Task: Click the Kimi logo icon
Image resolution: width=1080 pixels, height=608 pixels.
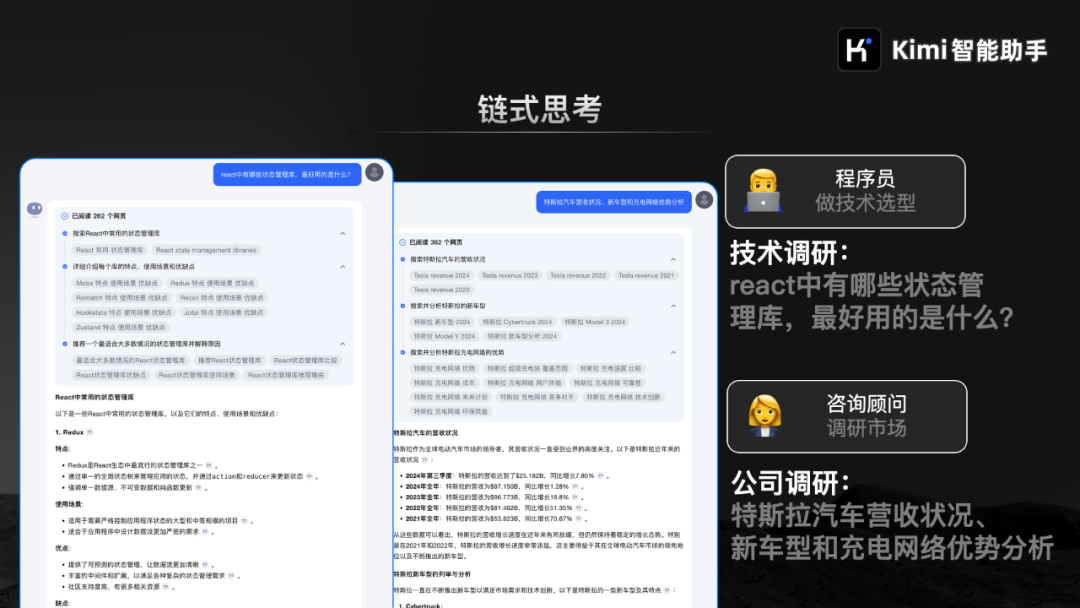Action: pyautogui.click(x=859, y=50)
